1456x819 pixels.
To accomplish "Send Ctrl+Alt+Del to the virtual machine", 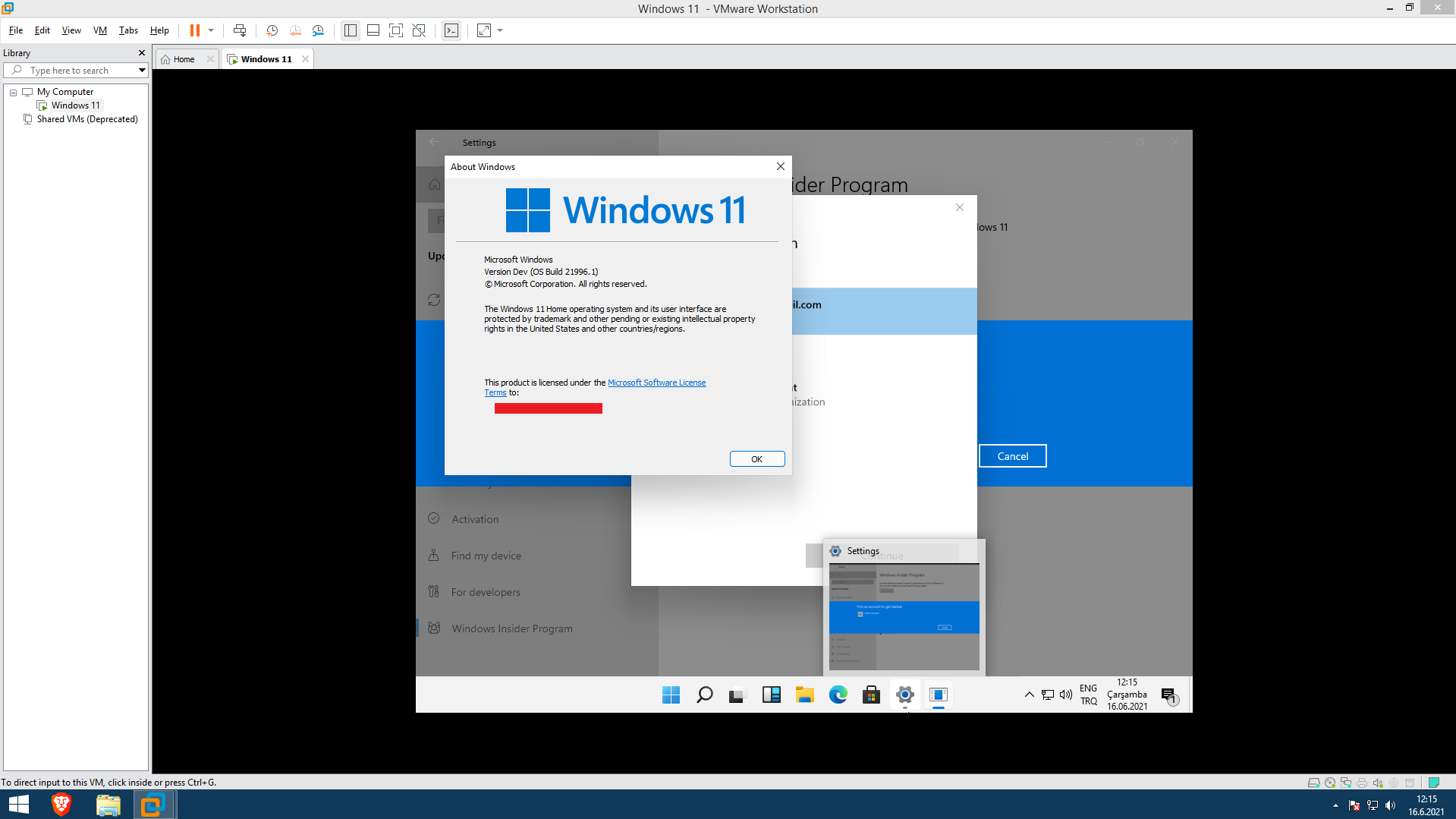I will pos(240,30).
